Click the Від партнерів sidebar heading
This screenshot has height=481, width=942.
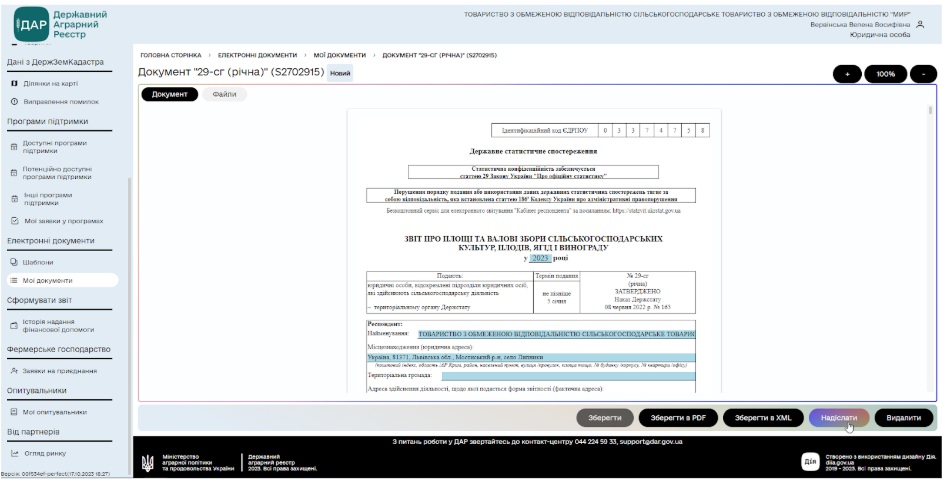(33, 432)
